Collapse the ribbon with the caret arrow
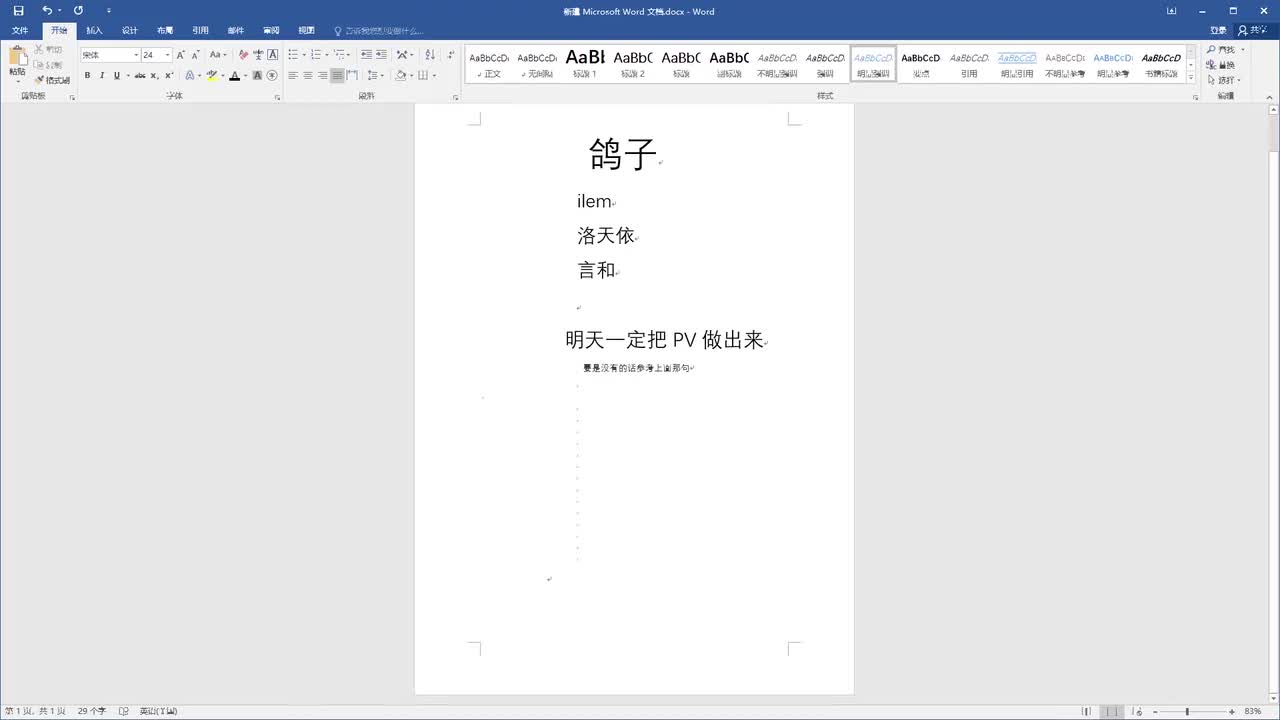Screen dimensions: 1280x720 click(1270, 97)
